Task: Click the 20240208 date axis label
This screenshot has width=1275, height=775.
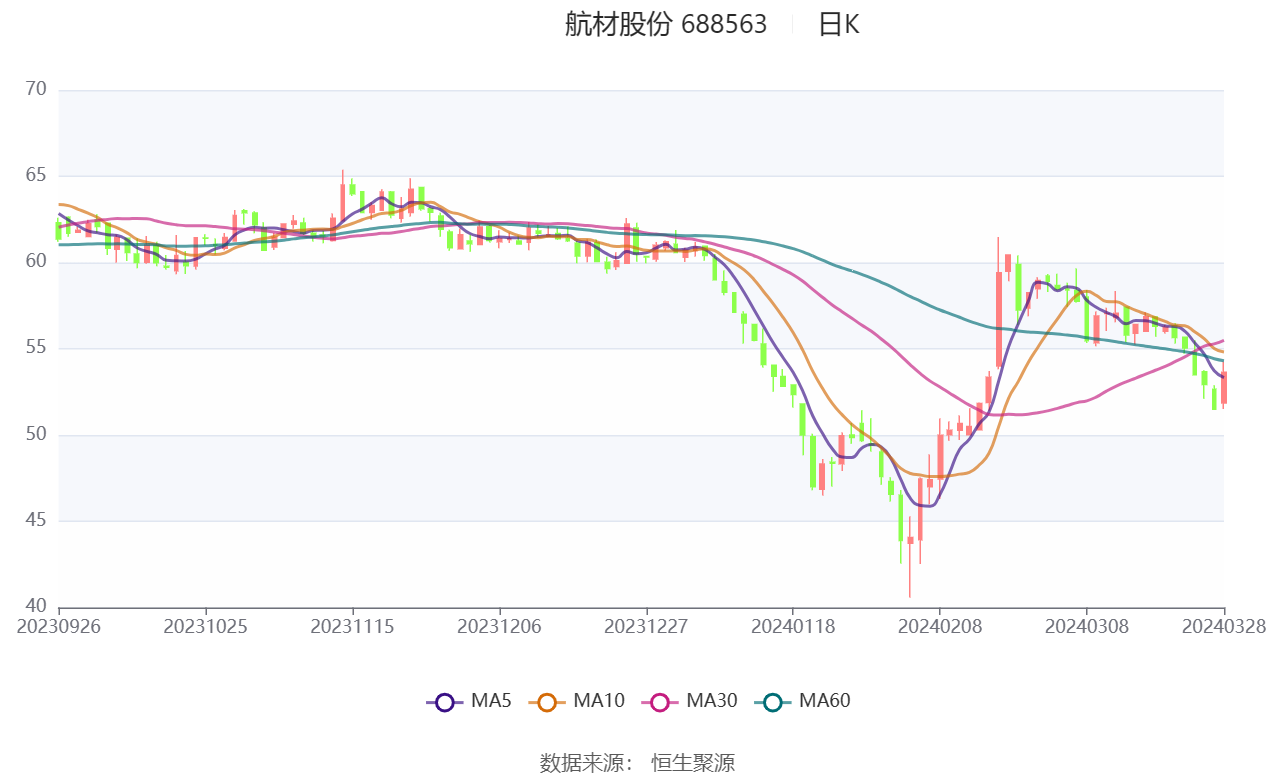Action: (940, 626)
